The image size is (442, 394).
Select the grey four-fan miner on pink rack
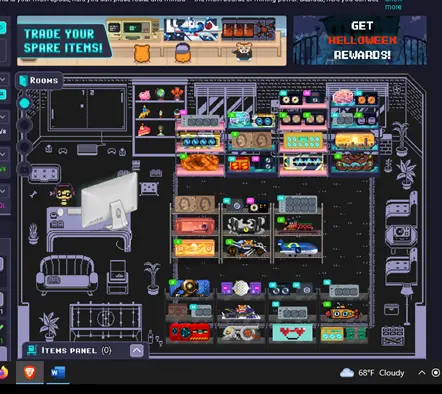(x=200, y=121)
